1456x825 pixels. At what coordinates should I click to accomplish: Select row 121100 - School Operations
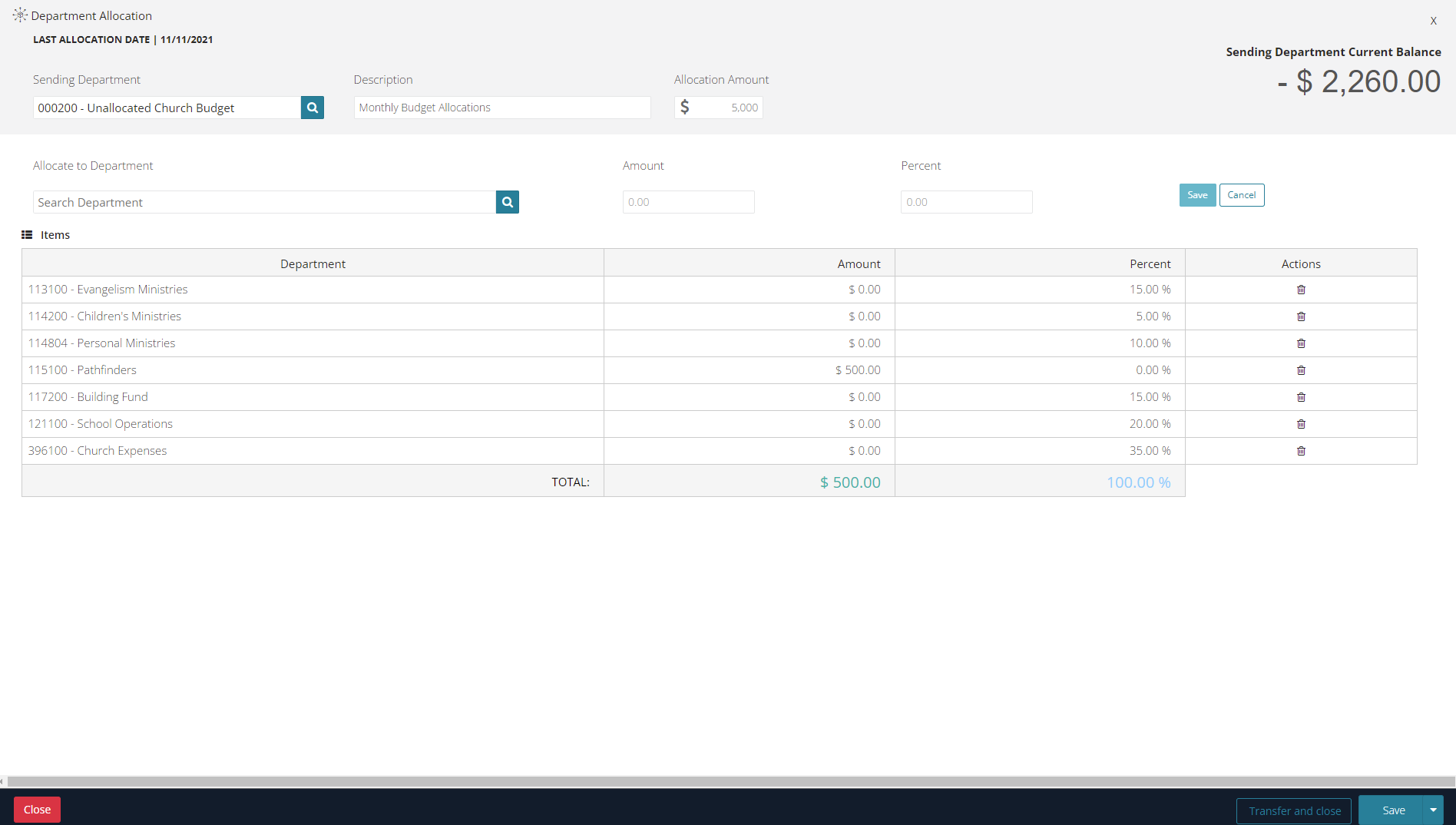pos(720,424)
